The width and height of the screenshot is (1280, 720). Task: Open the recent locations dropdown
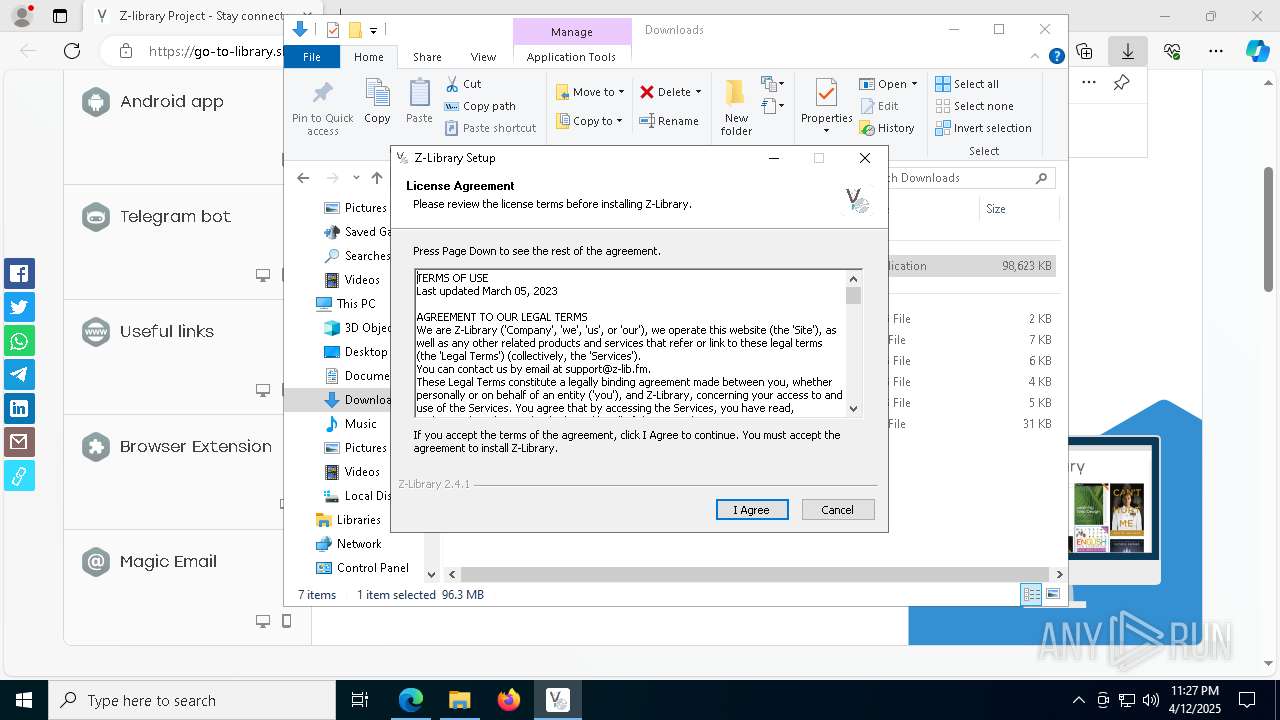356,178
